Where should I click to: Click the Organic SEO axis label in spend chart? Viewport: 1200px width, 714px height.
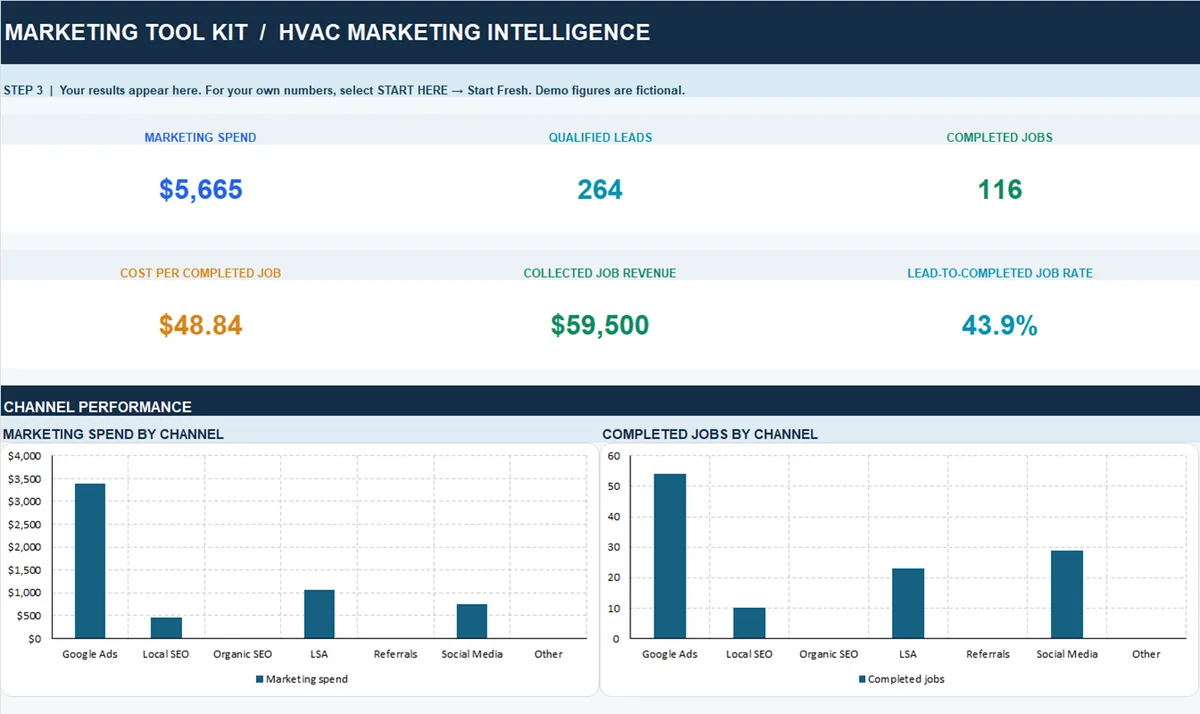[x=243, y=654]
